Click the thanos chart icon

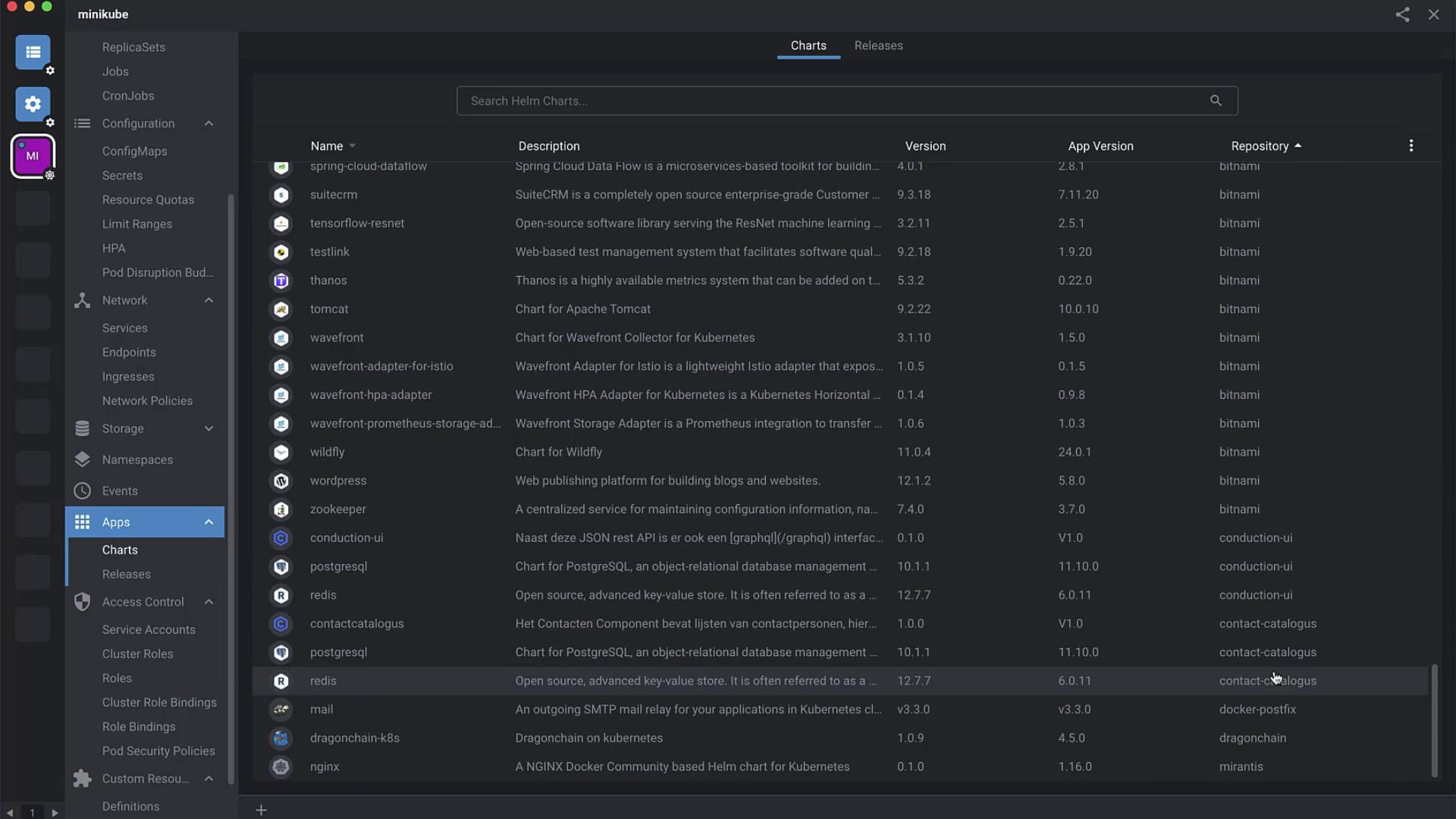[x=281, y=281]
